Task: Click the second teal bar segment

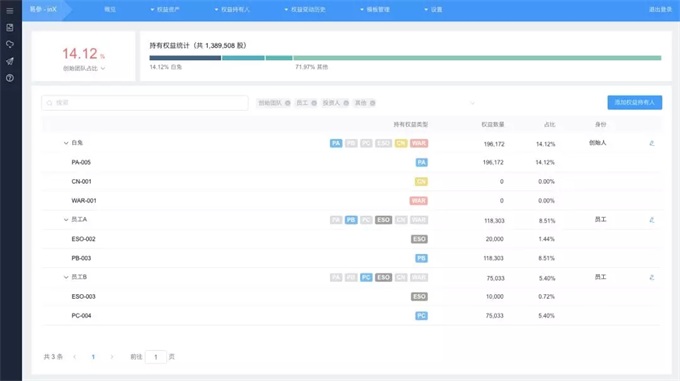Action: click(x=279, y=58)
